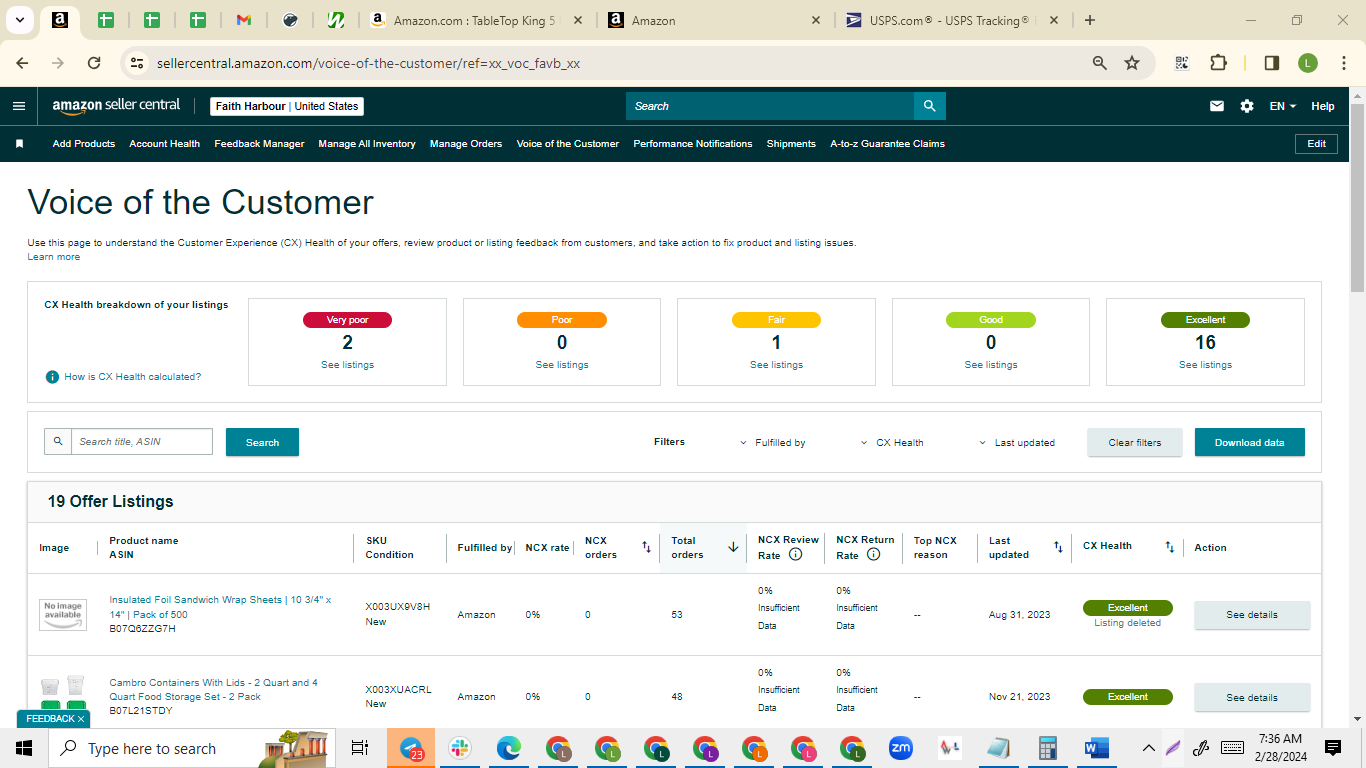1366x768 pixels.
Task: Click the bookmark icon on the favorites bar
Action: click(19, 144)
